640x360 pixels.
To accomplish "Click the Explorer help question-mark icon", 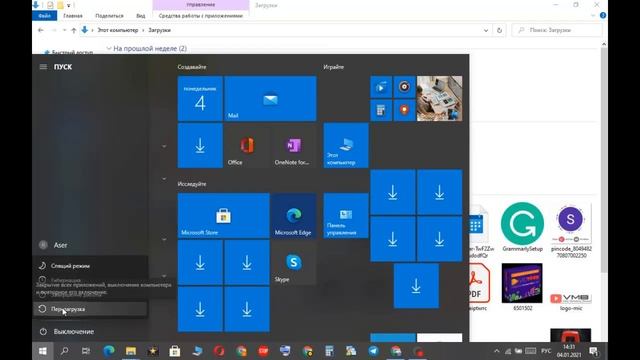I will (x=603, y=16).
